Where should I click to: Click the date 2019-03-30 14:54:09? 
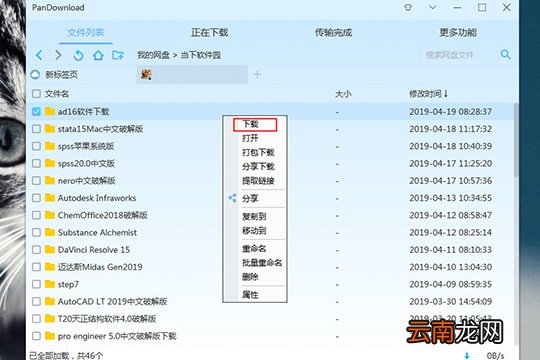click(x=450, y=301)
